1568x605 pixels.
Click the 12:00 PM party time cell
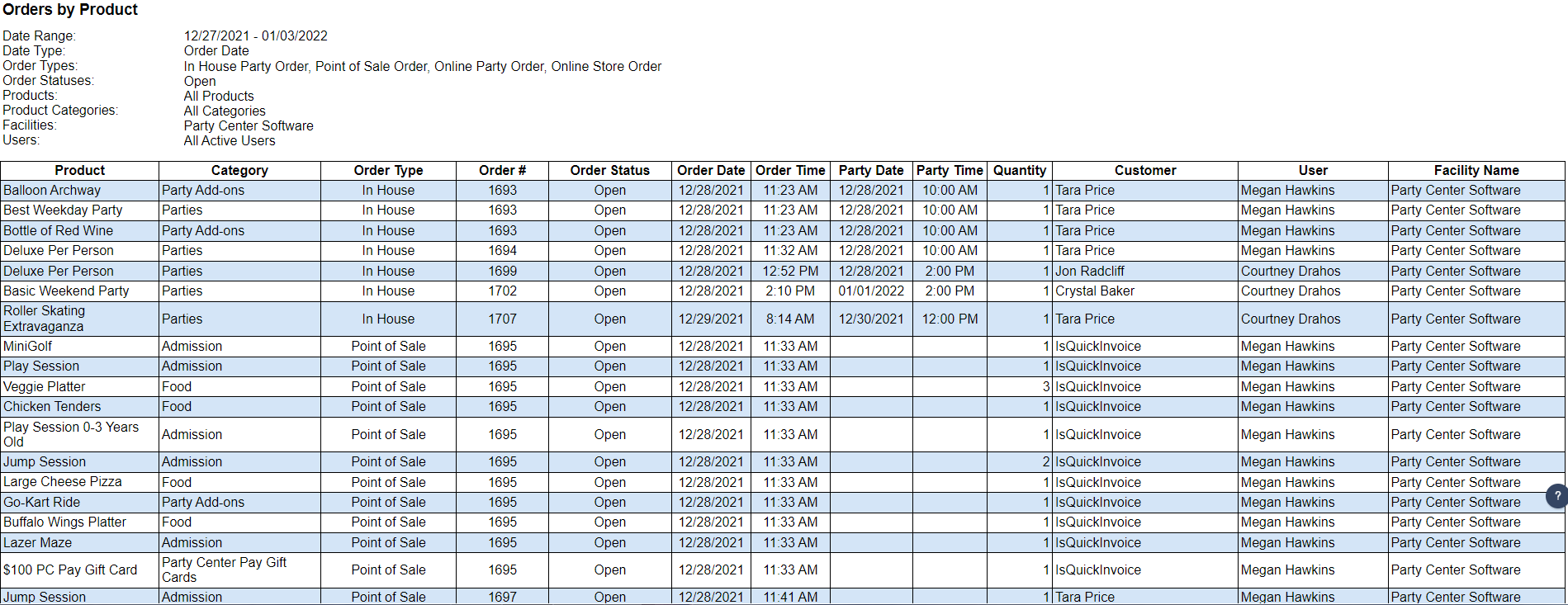pyautogui.click(x=950, y=319)
